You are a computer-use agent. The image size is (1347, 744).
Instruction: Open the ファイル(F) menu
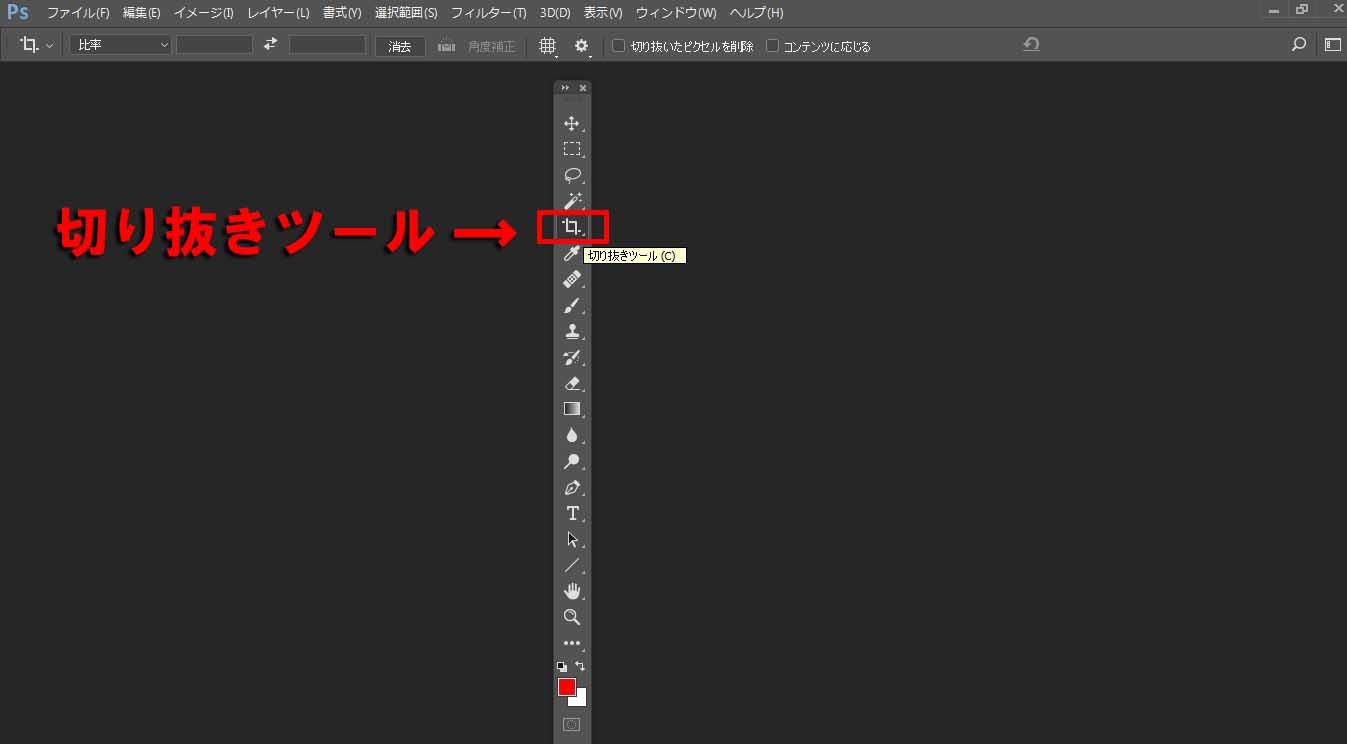point(78,13)
